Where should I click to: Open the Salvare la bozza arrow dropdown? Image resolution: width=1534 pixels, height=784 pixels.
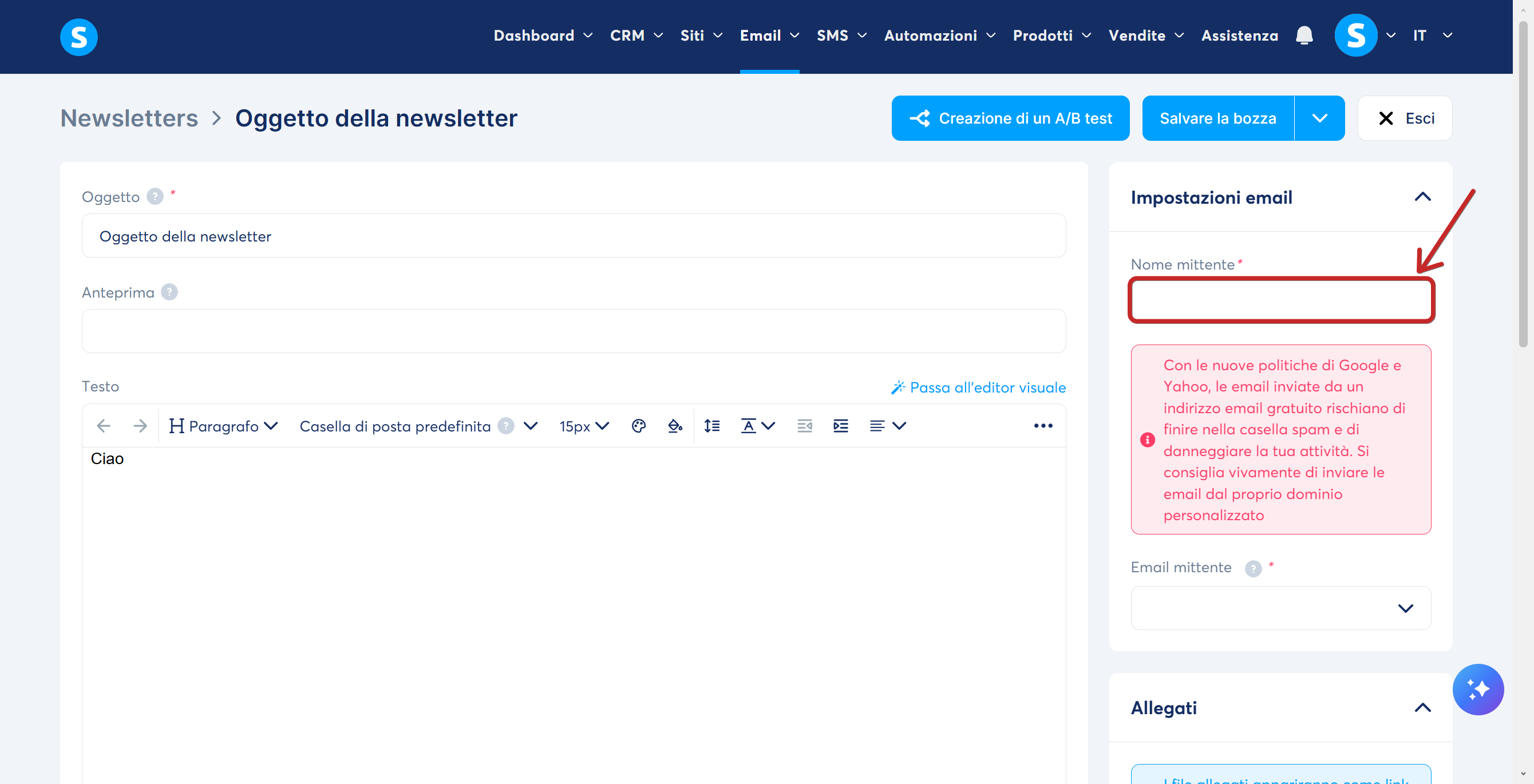click(x=1319, y=118)
